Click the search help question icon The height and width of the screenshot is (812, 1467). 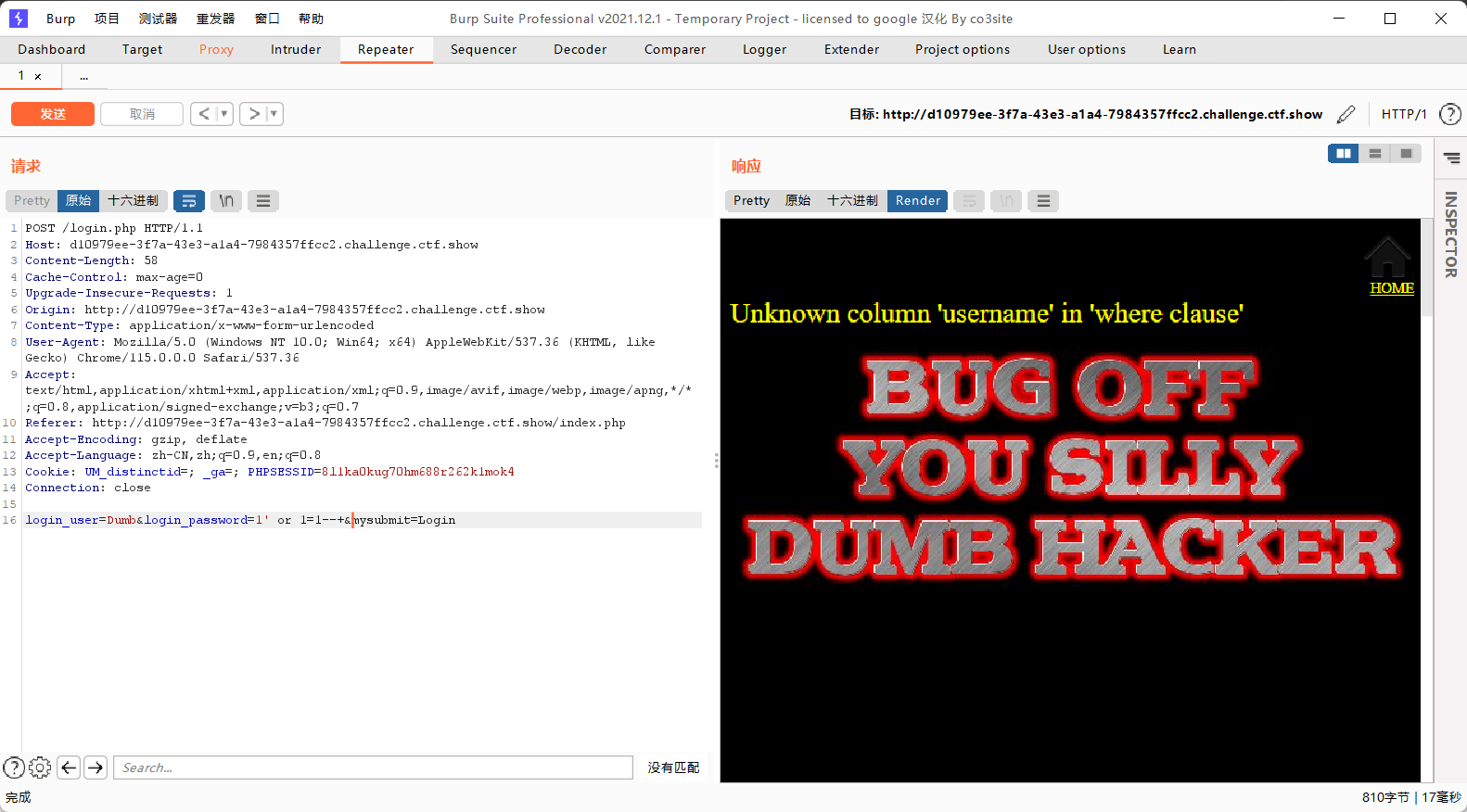click(x=14, y=768)
